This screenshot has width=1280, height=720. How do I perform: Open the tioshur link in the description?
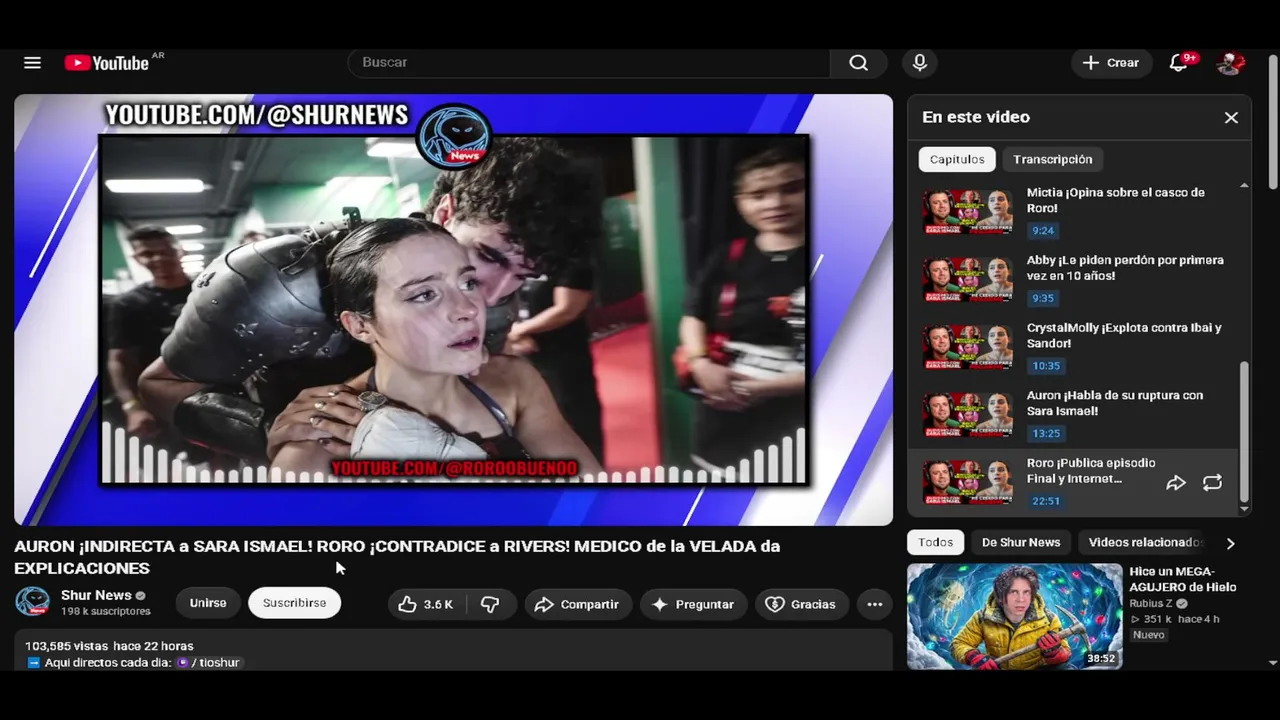coord(210,662)
